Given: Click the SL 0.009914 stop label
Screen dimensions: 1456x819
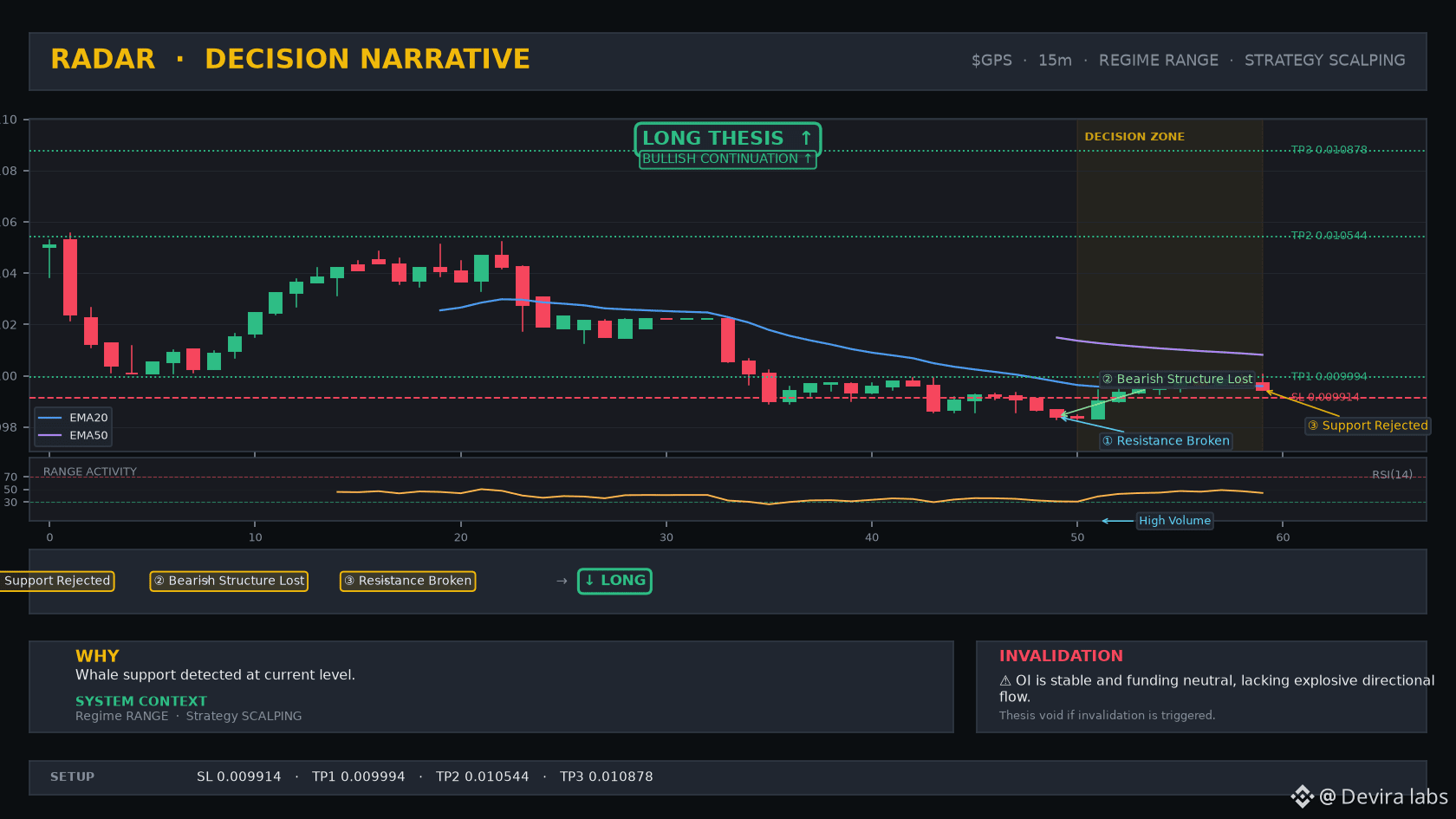Looking at the screenshot, I should coord(1325,397).
